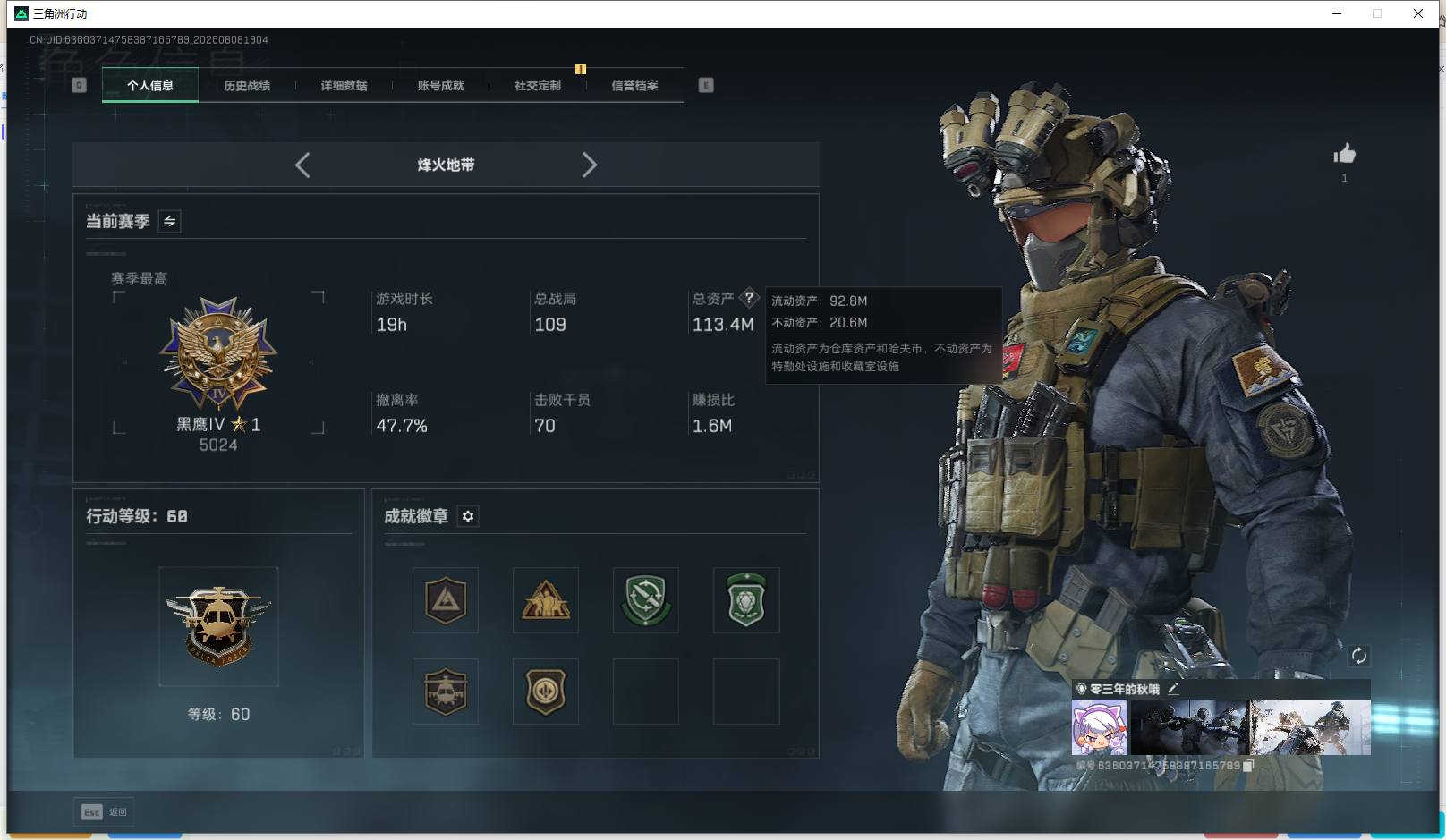Click the nickname 零三年的秋哦
Screen dimensions: 1446x840
[x=1125, y=690]
